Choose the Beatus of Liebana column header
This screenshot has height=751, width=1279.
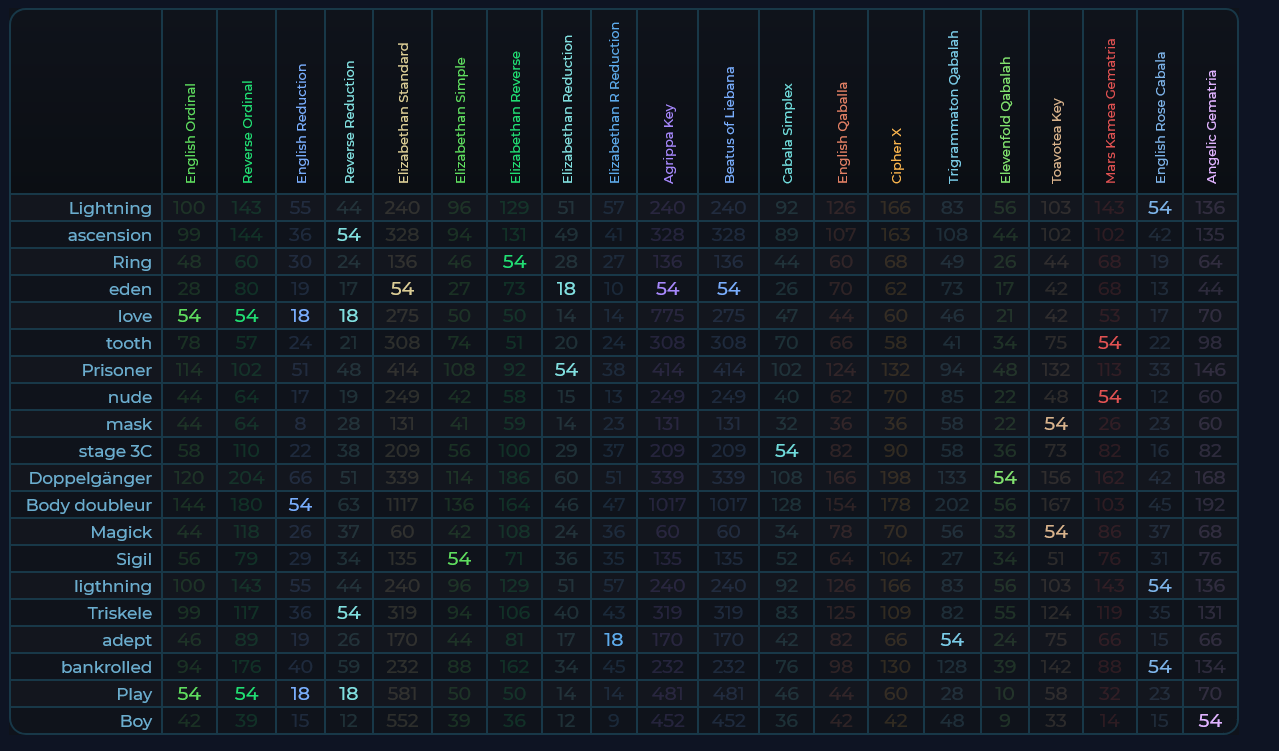coord(729,126)
